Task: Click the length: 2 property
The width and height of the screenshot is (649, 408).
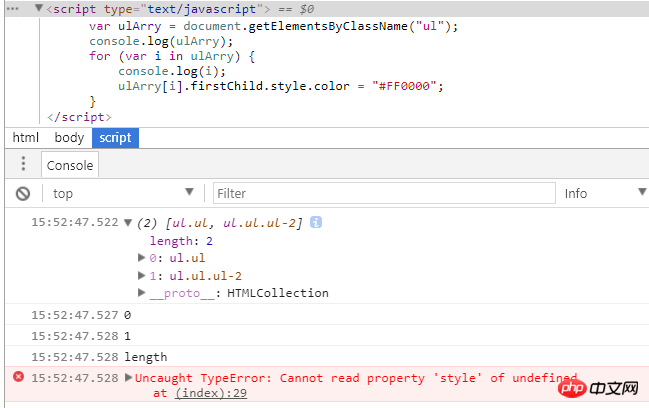Action: pos(181,241)
